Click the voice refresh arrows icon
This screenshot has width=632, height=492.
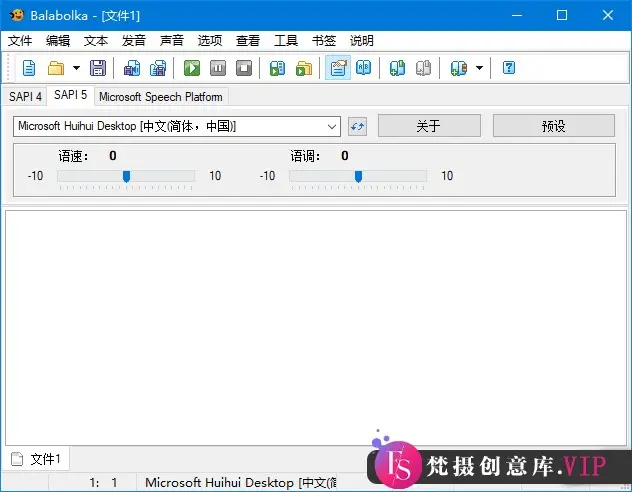point(358,127)
